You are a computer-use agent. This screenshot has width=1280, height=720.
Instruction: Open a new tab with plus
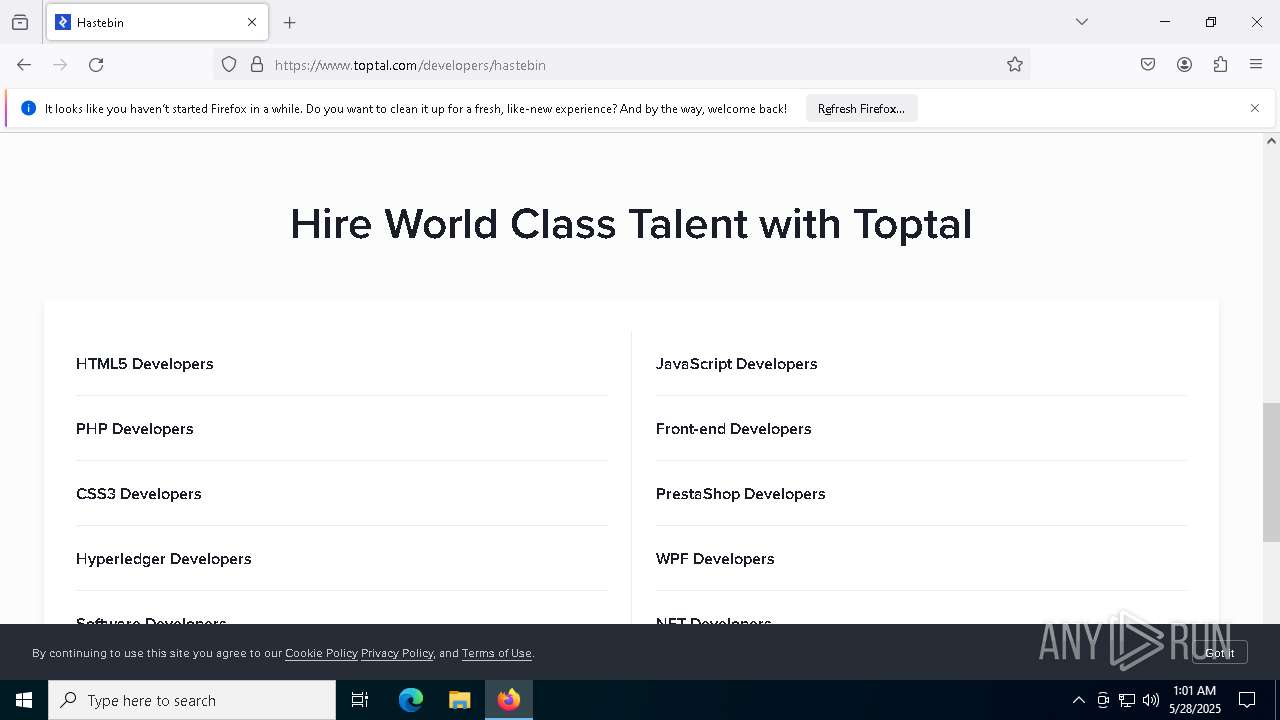click(x=290, y=22)
